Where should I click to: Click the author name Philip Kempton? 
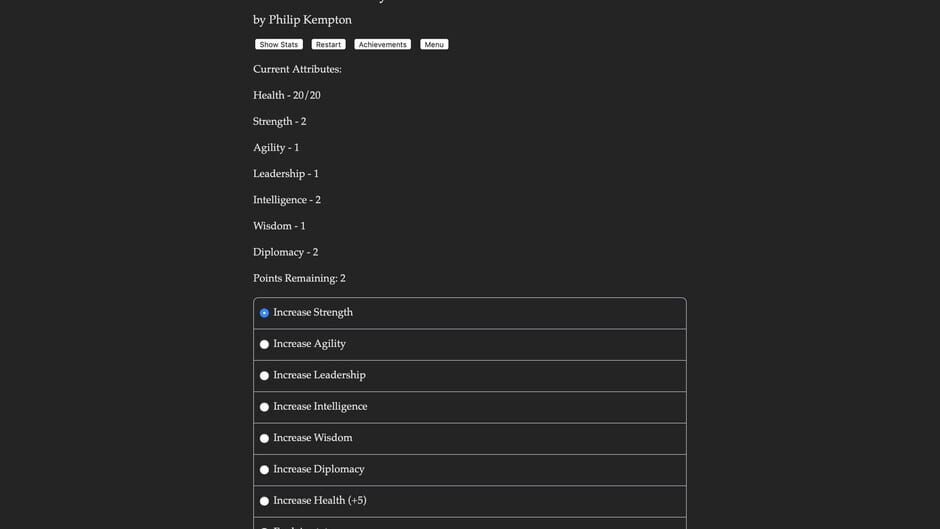[310, 20]
